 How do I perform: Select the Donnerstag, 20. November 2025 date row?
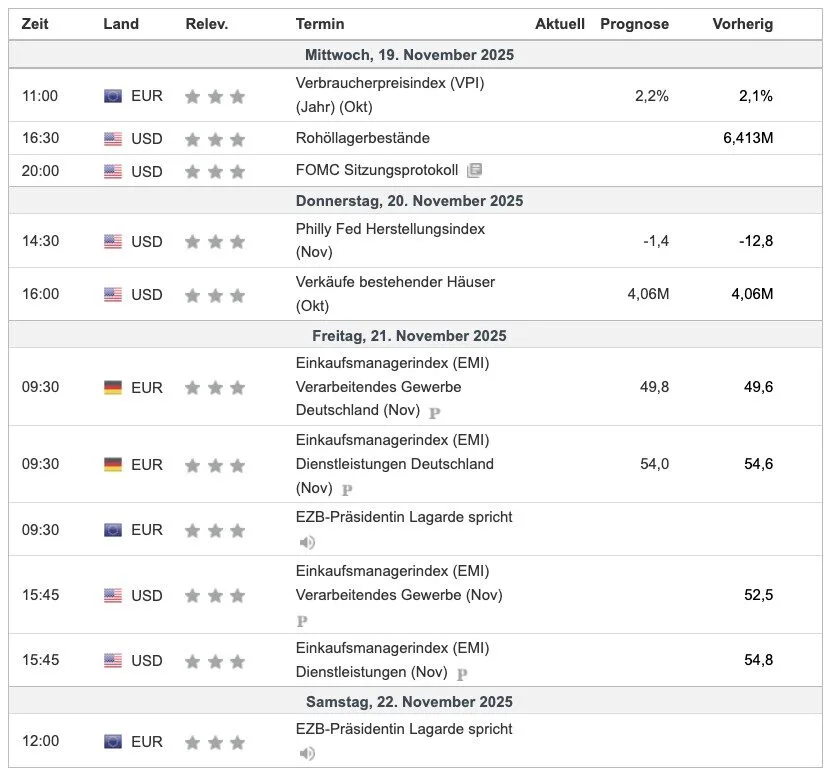pos(415,201)
